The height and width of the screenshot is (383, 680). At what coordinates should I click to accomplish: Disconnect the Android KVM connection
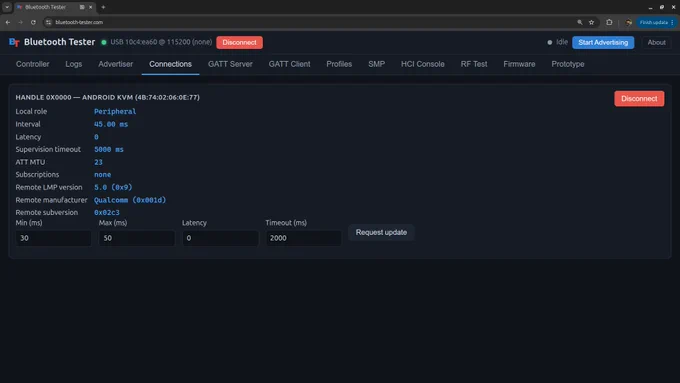click(x=639, y=98)
